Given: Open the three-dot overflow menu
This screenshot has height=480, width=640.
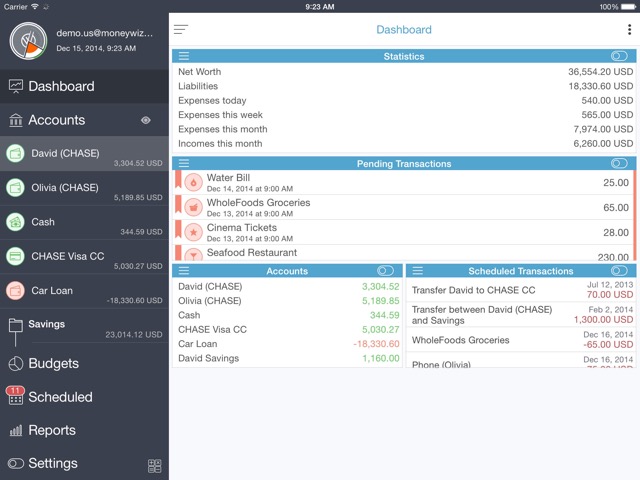Looking at the screenshot, I should tap(629, 29).
